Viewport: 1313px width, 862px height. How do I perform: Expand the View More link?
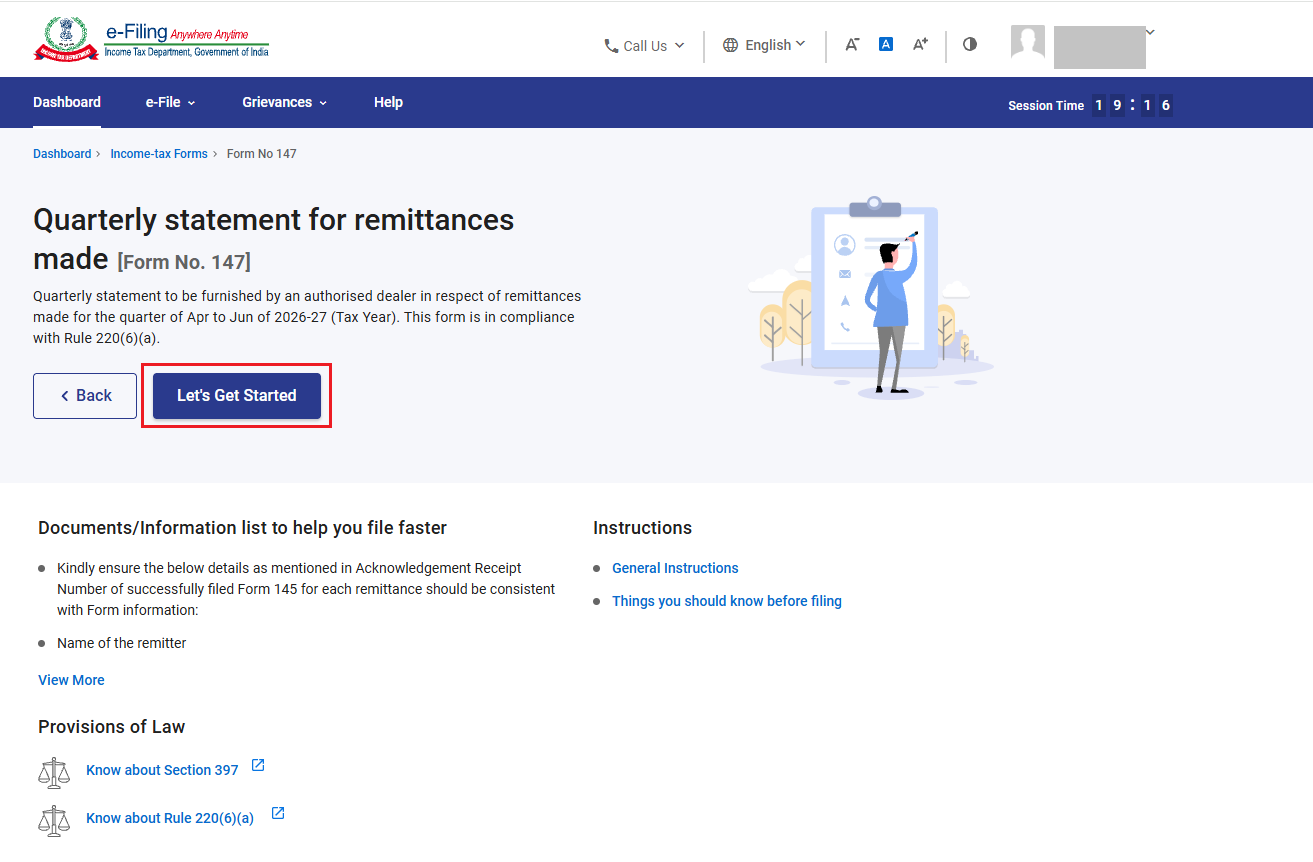pyautogui.click(x=71, y=680)
